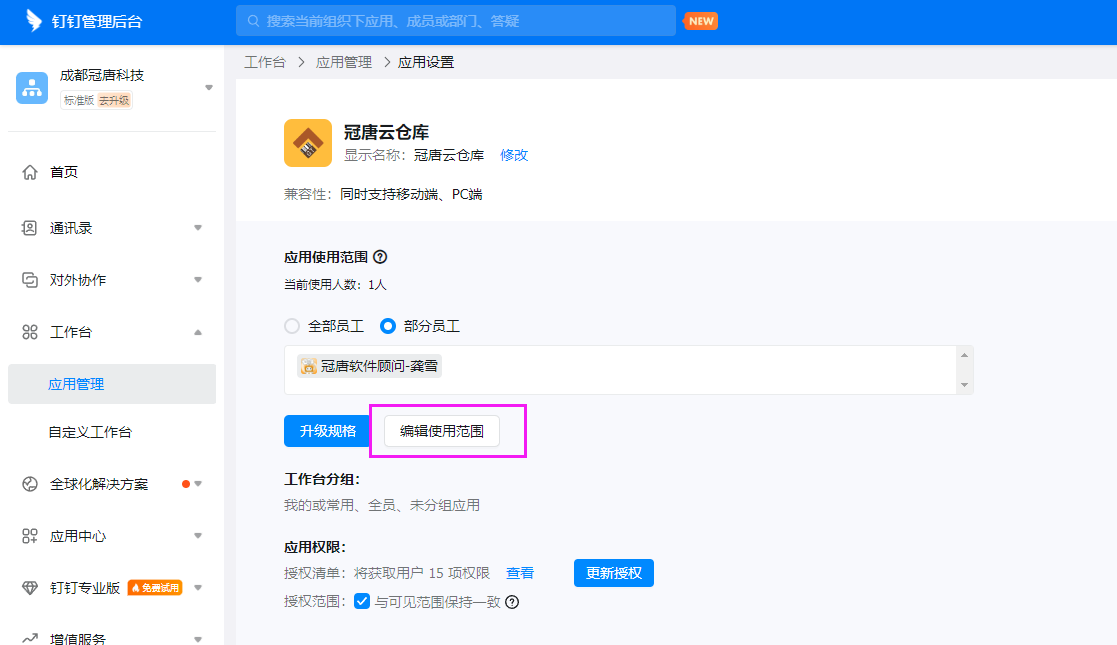
Task: Expand the 应用中心 menu arrow
Action: tap(198, 536)
